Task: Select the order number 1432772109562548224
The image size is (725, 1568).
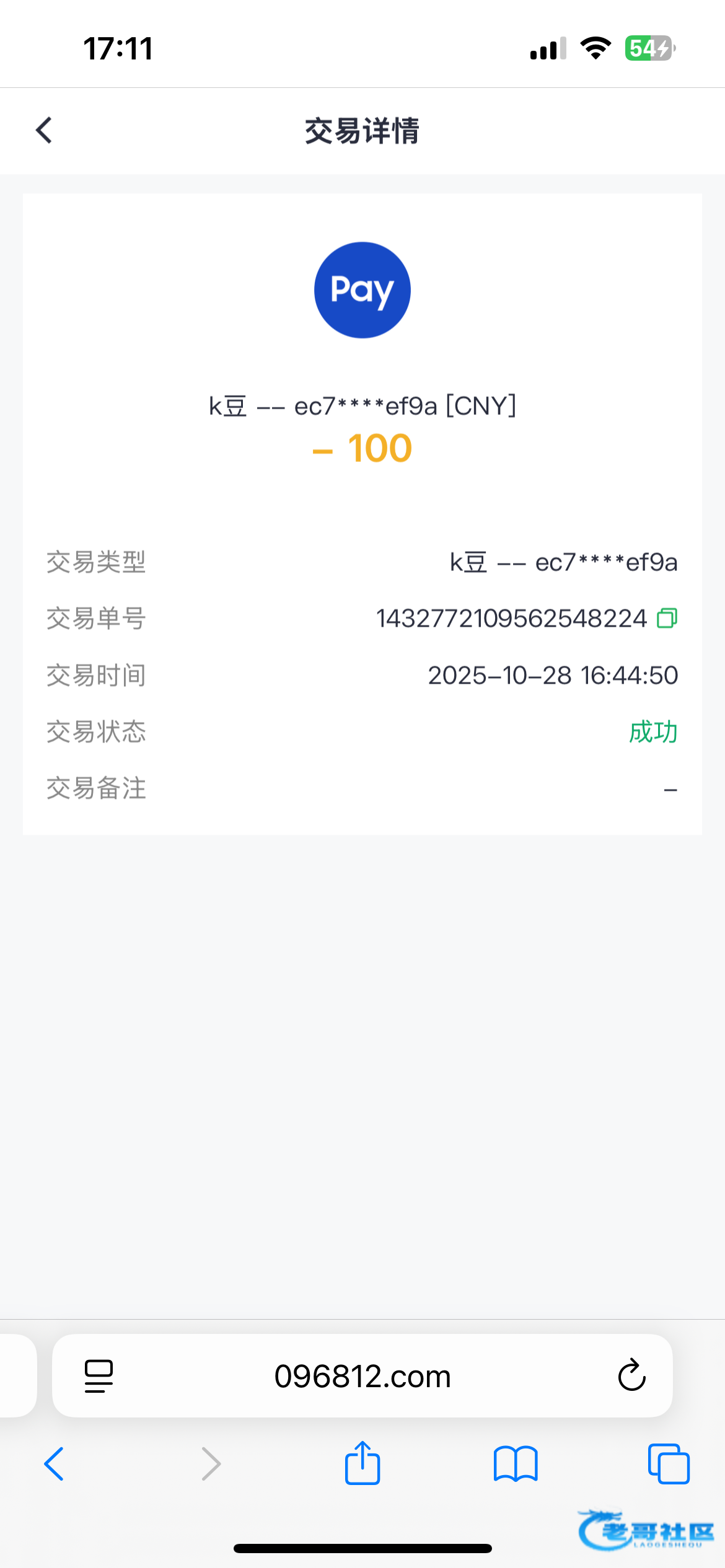Action: tap(511, 619)
